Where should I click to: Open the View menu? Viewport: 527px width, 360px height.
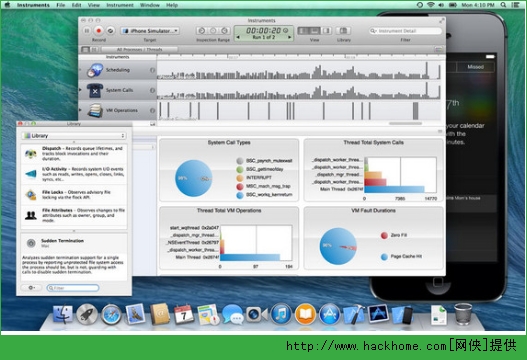click(x=94, y=5)
